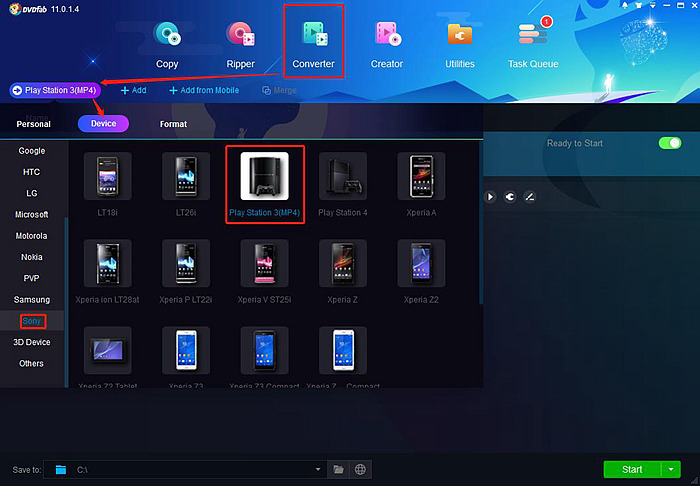
Task: Open advanced settings wrench icon
Action: click(510, 197)
